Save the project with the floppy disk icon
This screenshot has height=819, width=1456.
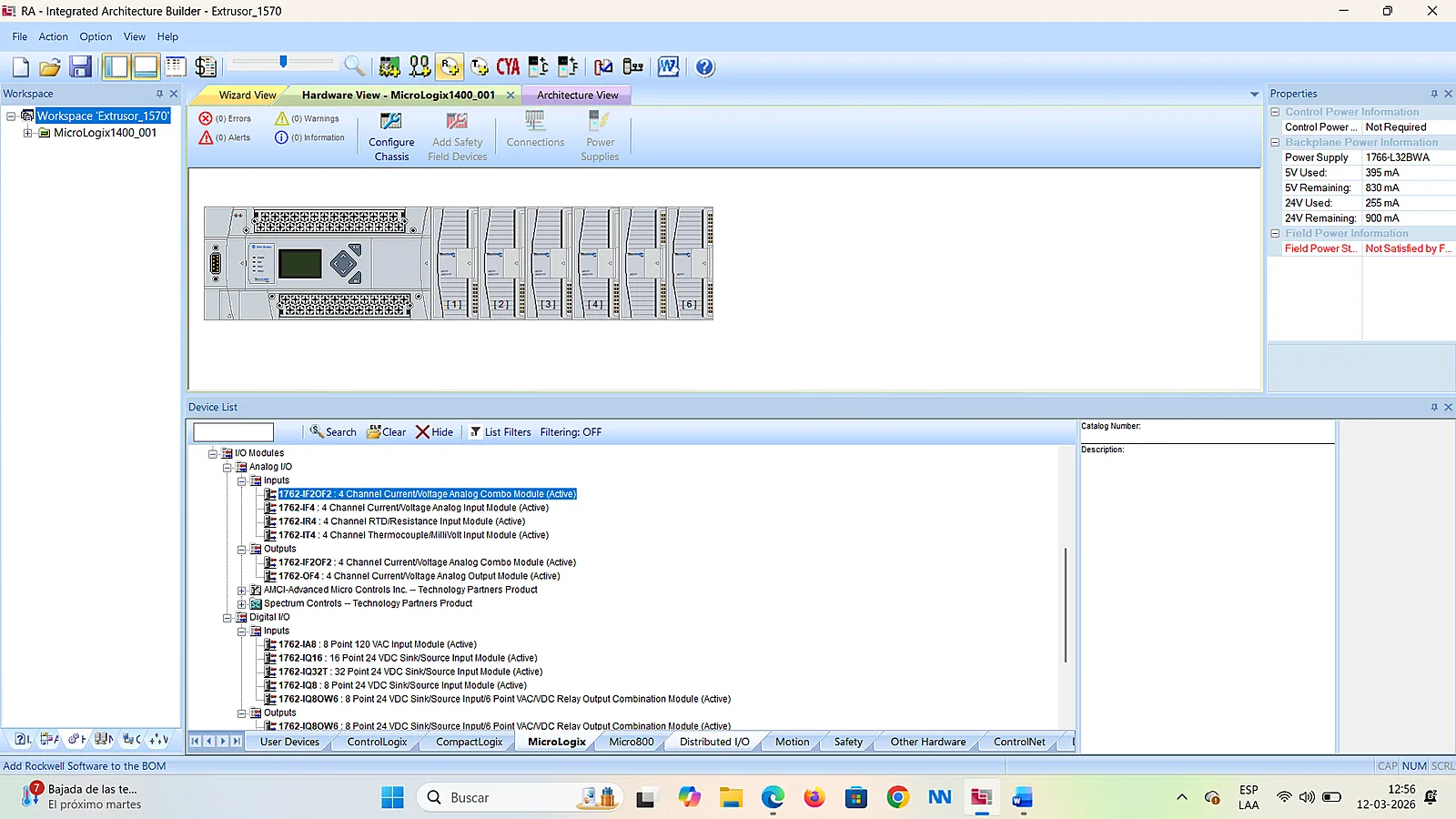[x=80, y=66]
